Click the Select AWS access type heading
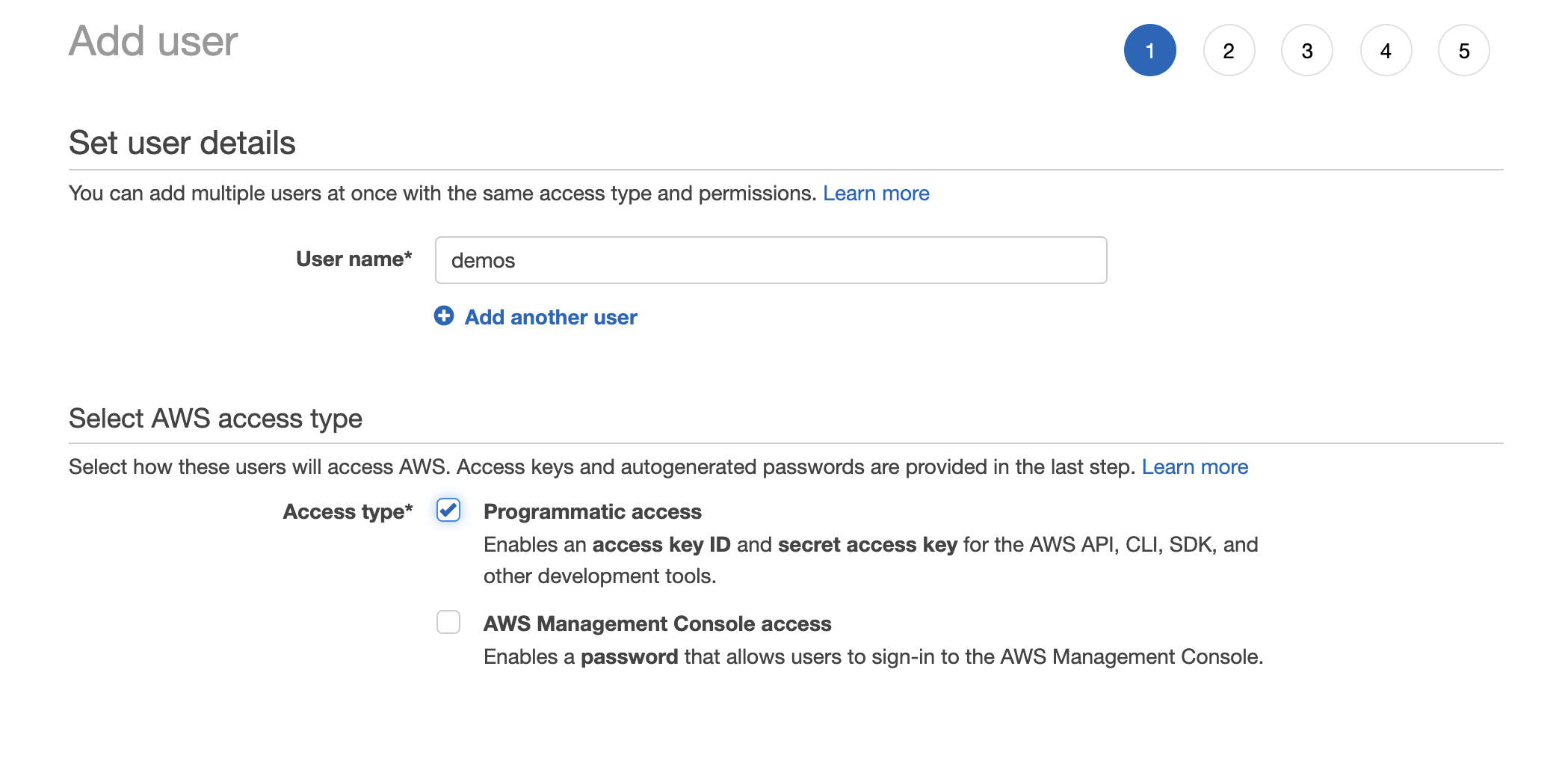The width and height of the screenshot is (1568, 764). tap(215, 419)
